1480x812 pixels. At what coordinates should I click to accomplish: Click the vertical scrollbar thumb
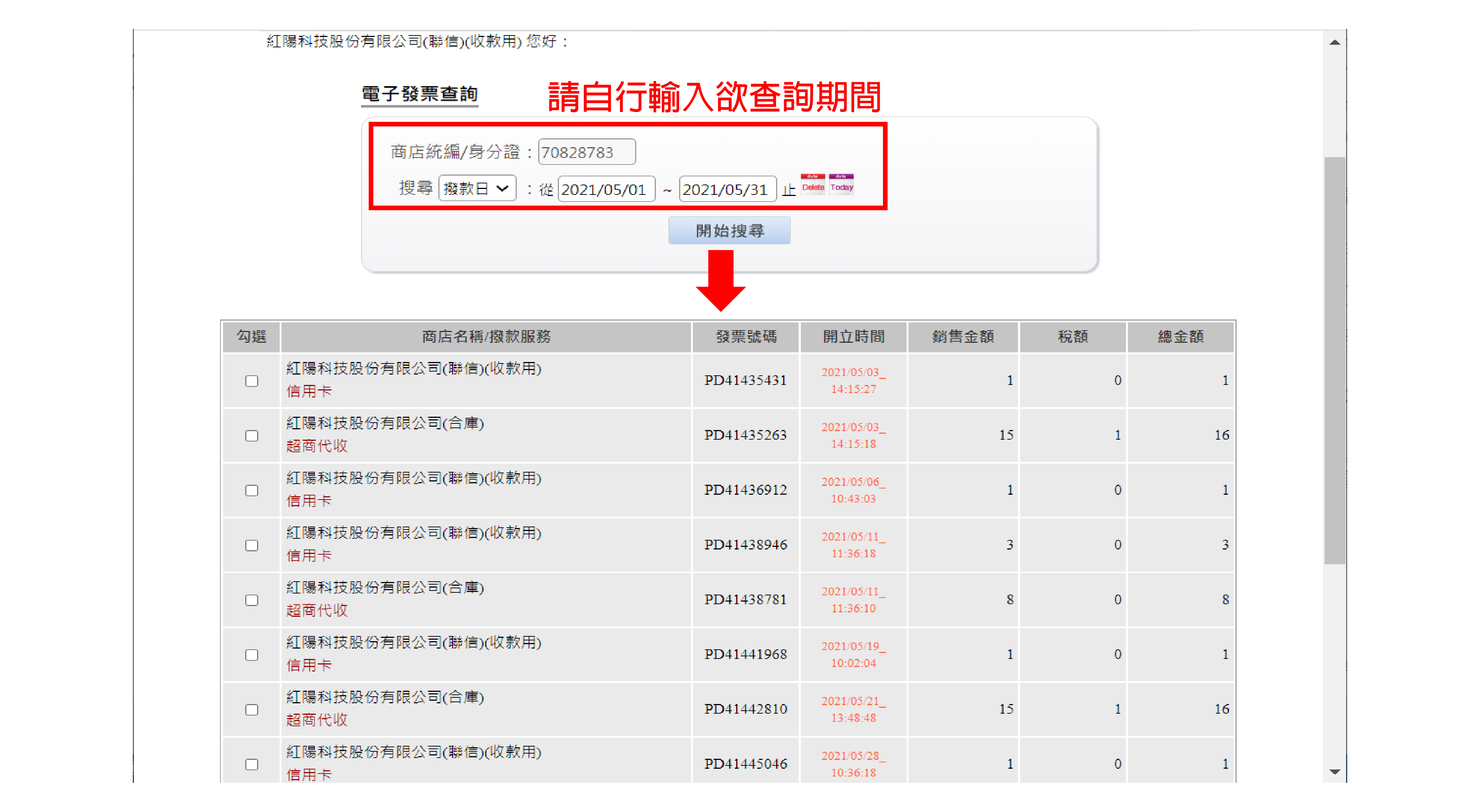point(1334,360)
